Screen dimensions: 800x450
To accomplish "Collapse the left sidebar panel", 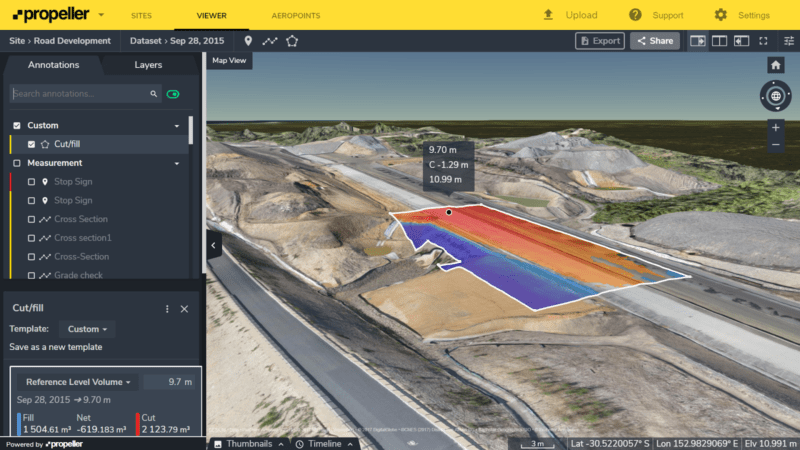I will click(213, 245).
